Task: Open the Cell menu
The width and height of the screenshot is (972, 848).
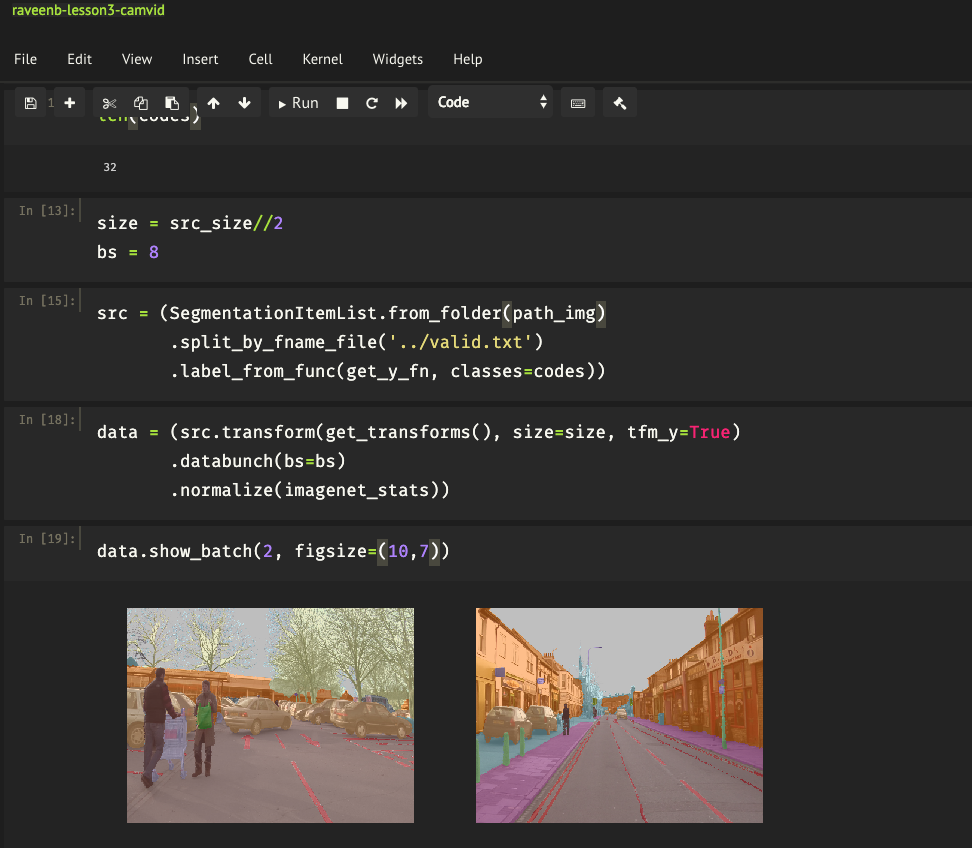Action: click(260, 59)
